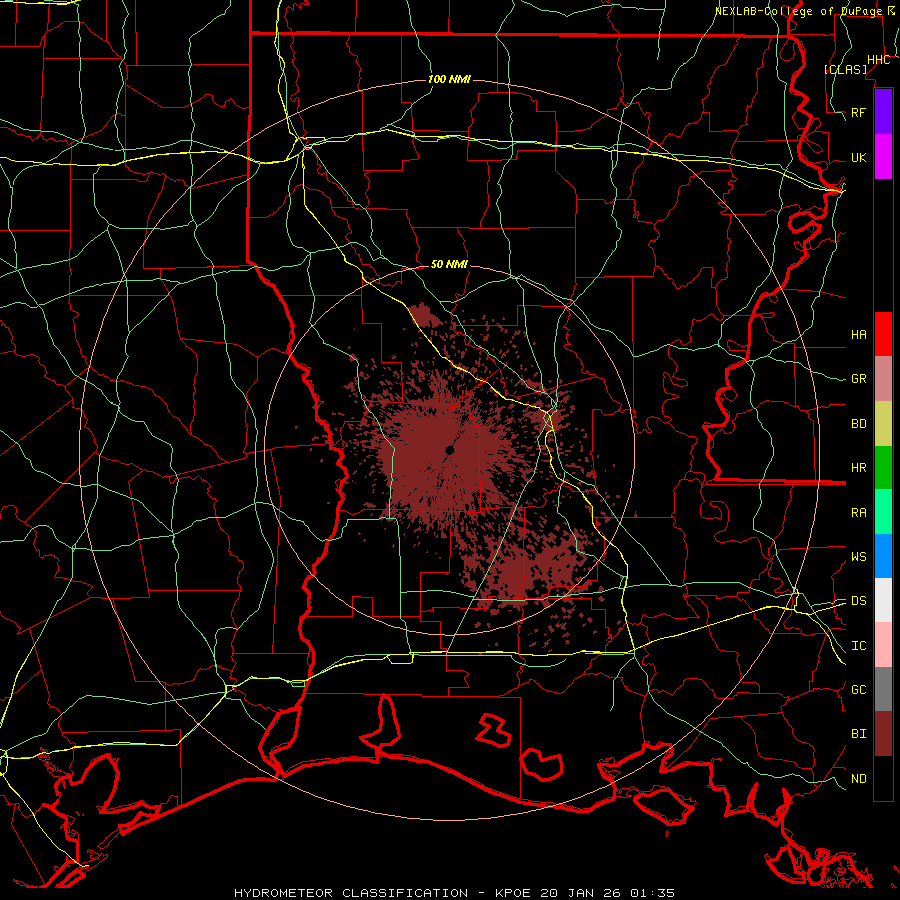Click the RF legend label
This screenshot has height=900, width=900.
click(x=859, y=112)
